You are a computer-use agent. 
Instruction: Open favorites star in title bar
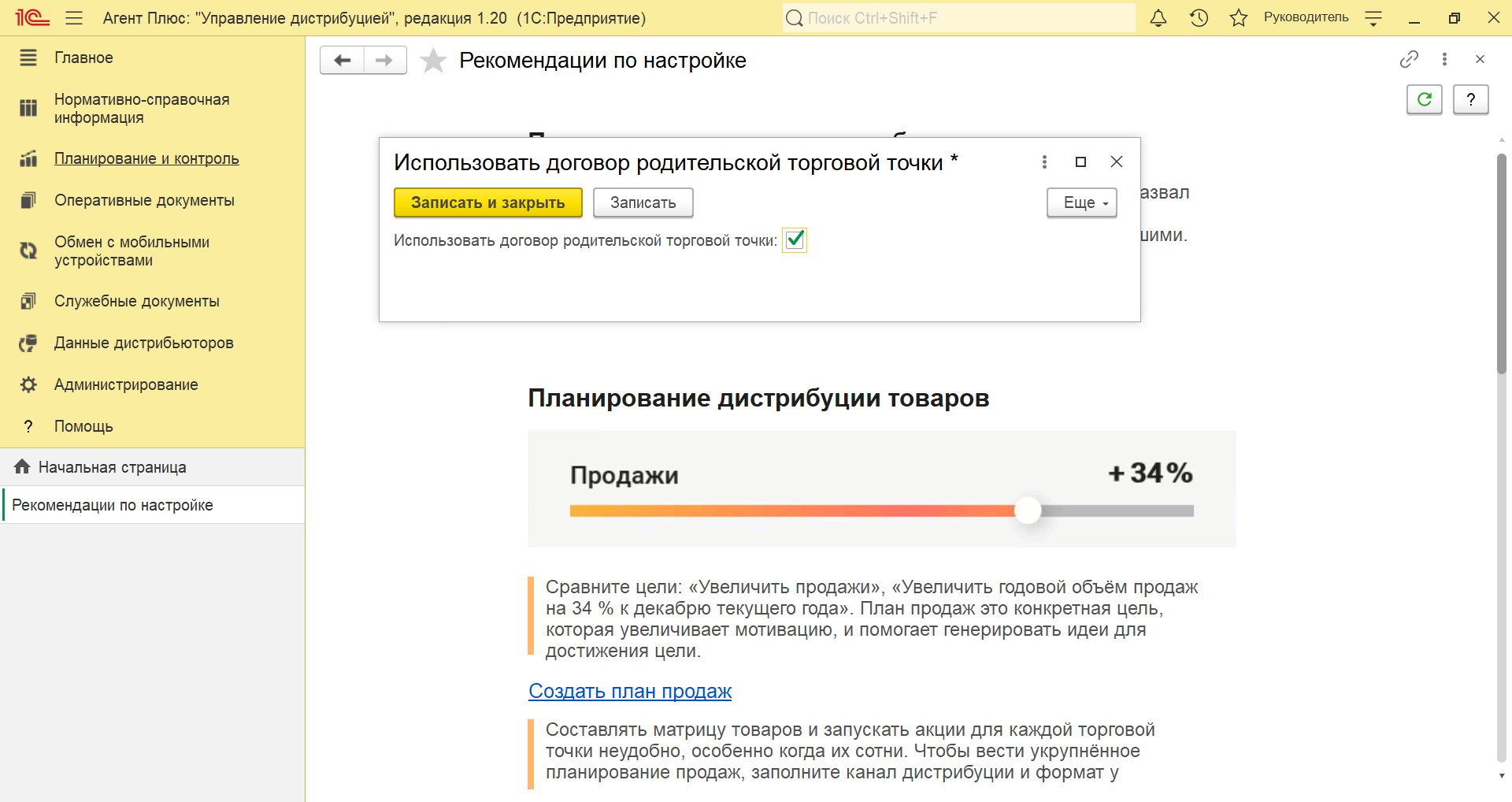click(x=1239, y=18)
